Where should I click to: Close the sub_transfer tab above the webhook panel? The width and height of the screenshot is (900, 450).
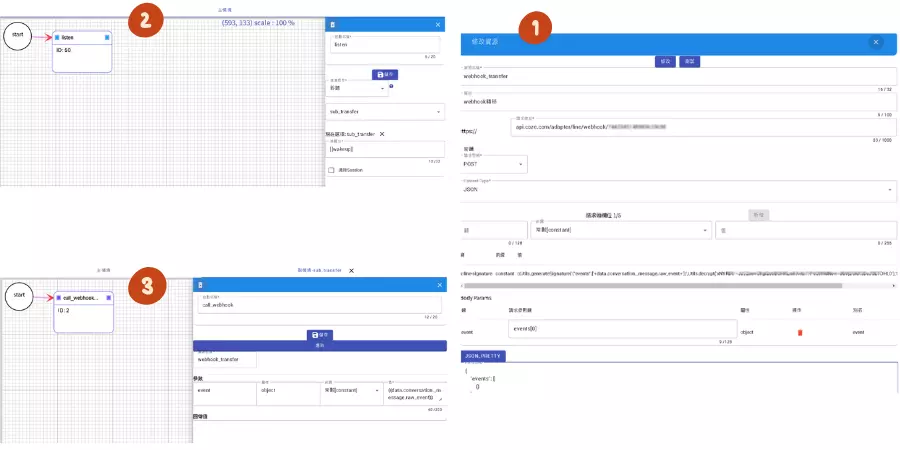[351, 270]
